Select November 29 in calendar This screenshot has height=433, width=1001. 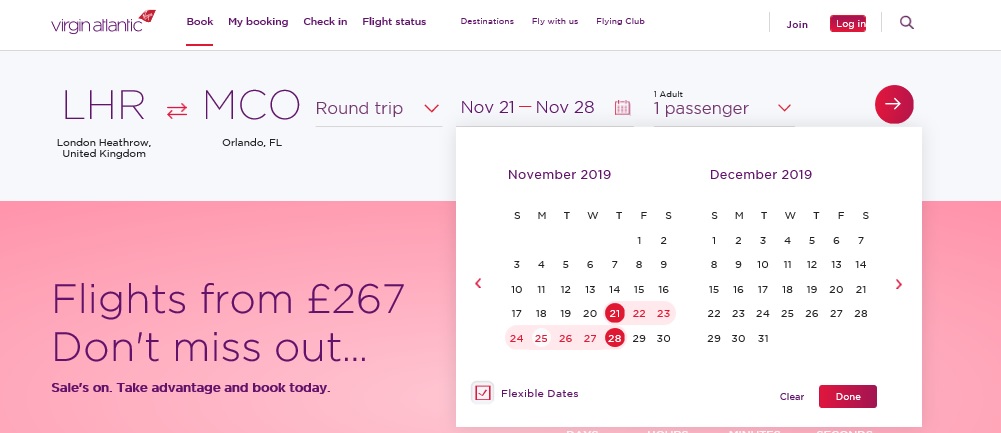click(639, 338)
